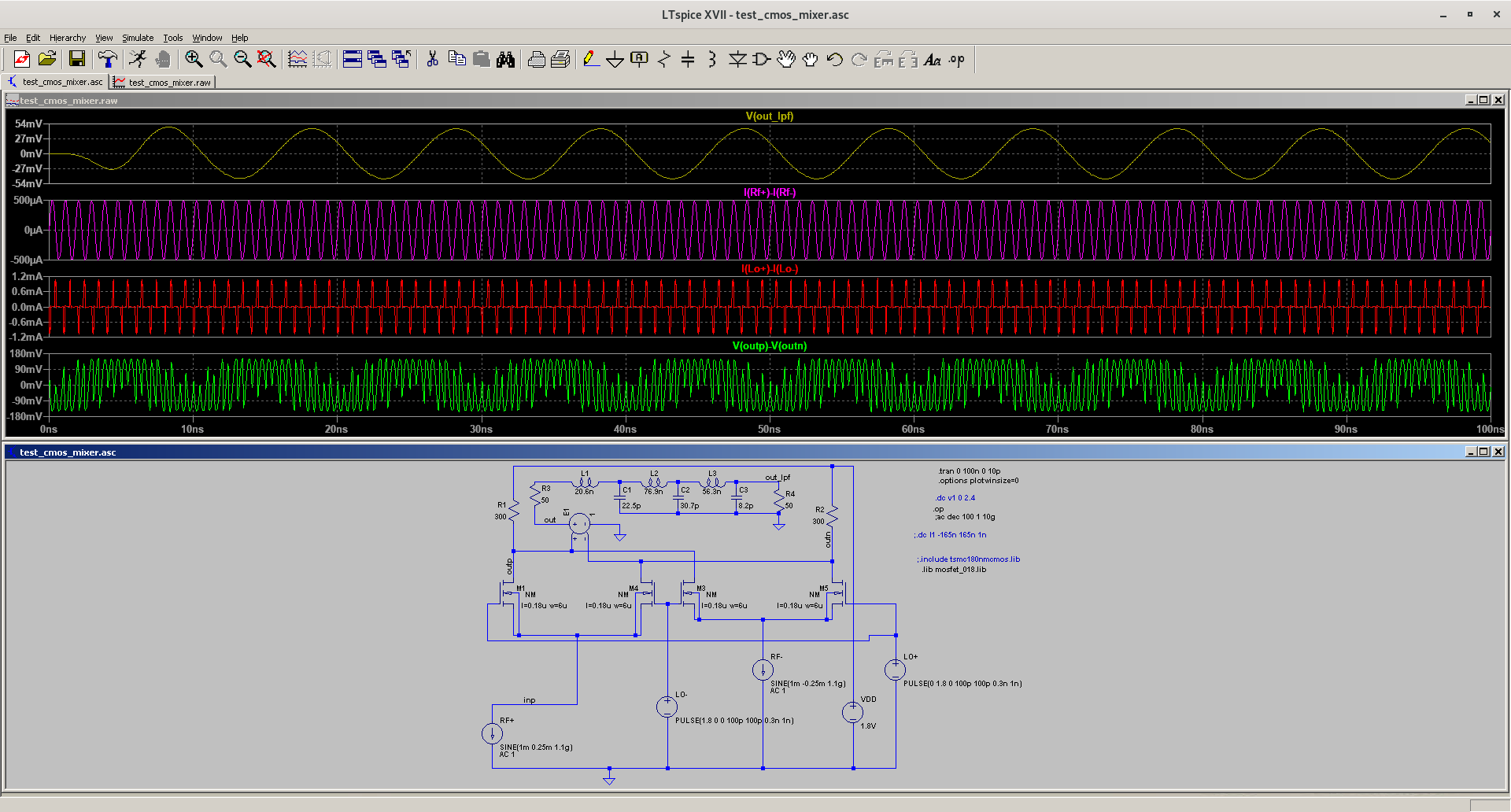Click the Run simulation icon
The height and width of the screenshot is (812, 1511).
pos(138,59)
